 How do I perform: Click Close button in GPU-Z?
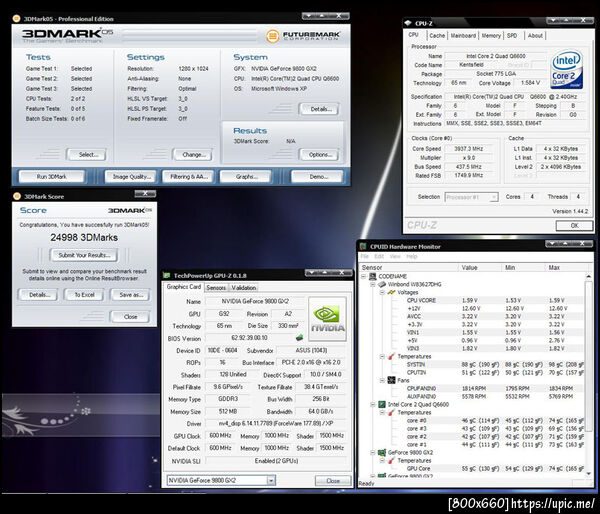click(333, 481)
